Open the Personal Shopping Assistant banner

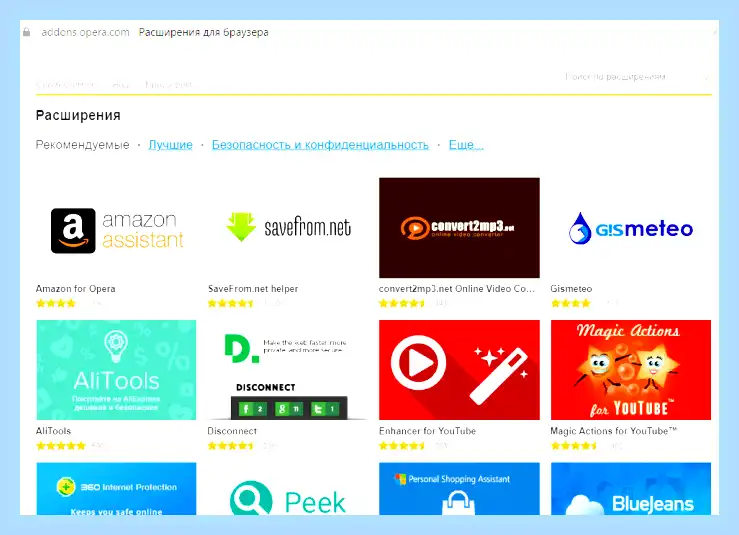[459, 489]
